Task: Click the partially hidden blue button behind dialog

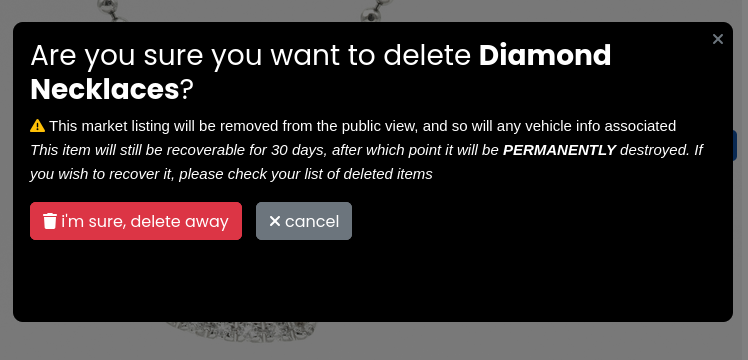Action: pos(735,145)
